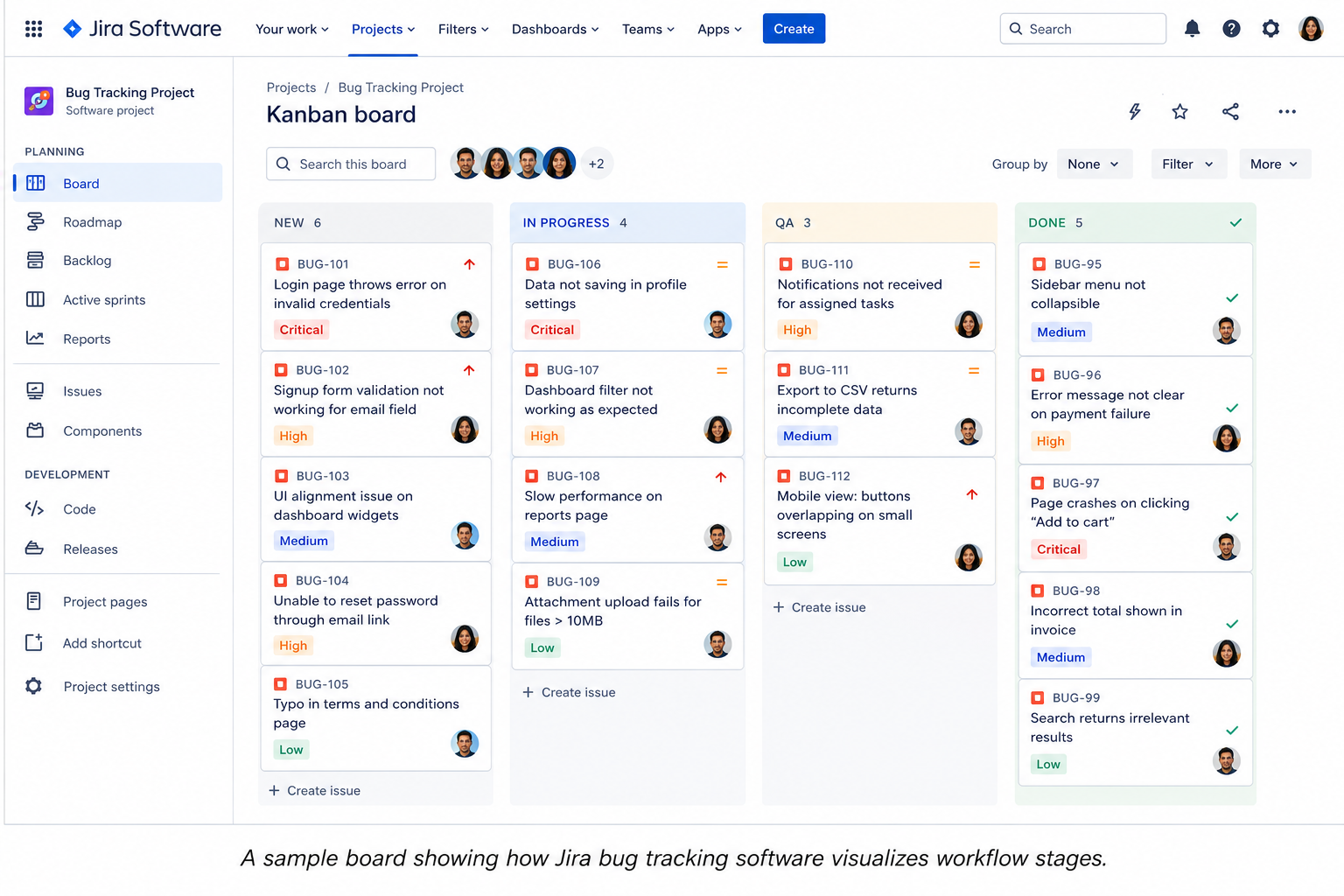Click the Low label on BUG-99
1344x896 pixels.
pyautogui.click(x=1048, y=764)
